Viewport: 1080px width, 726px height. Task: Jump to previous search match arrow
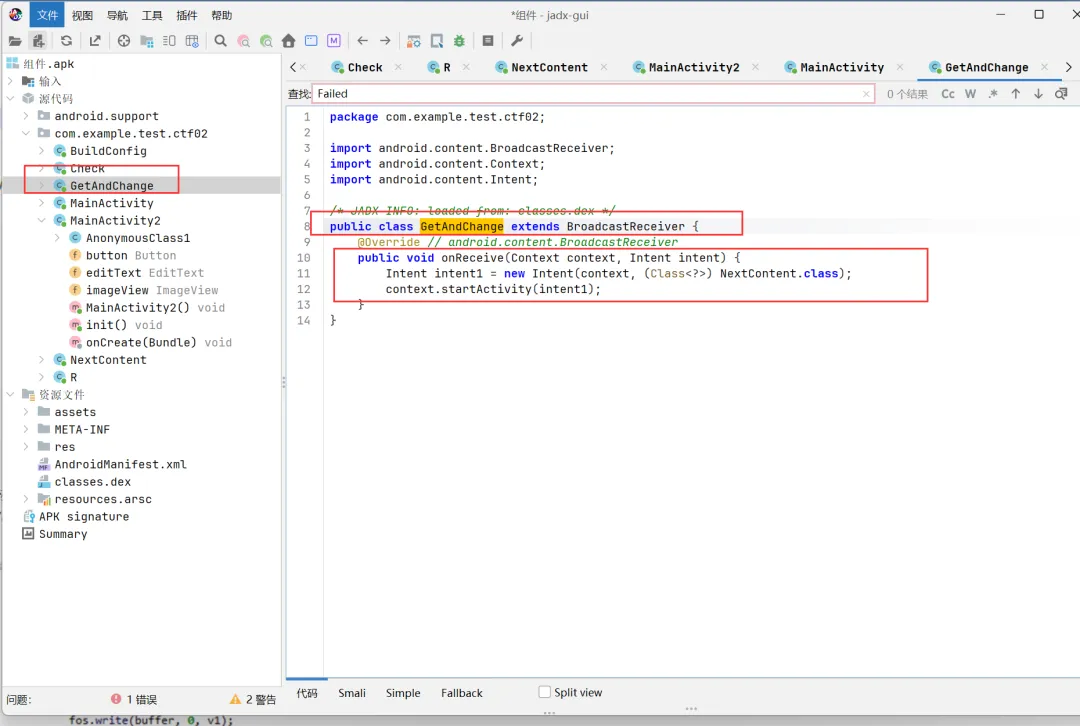[1016, 94]
